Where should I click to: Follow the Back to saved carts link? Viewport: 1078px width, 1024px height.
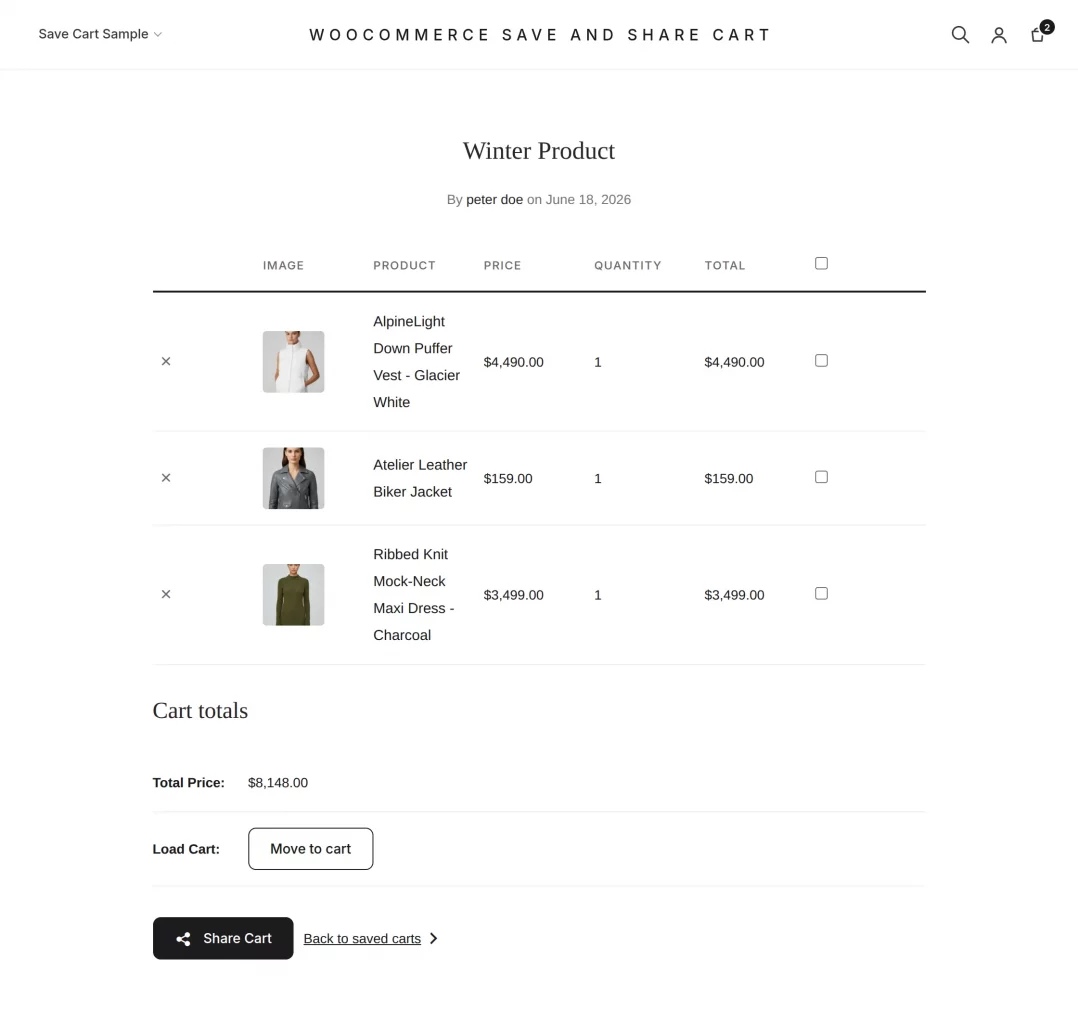(362, 939)
